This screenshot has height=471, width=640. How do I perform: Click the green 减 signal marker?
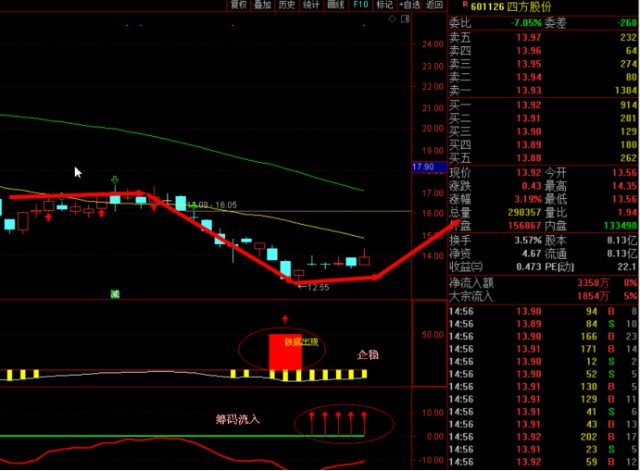(x=115, y=294)
